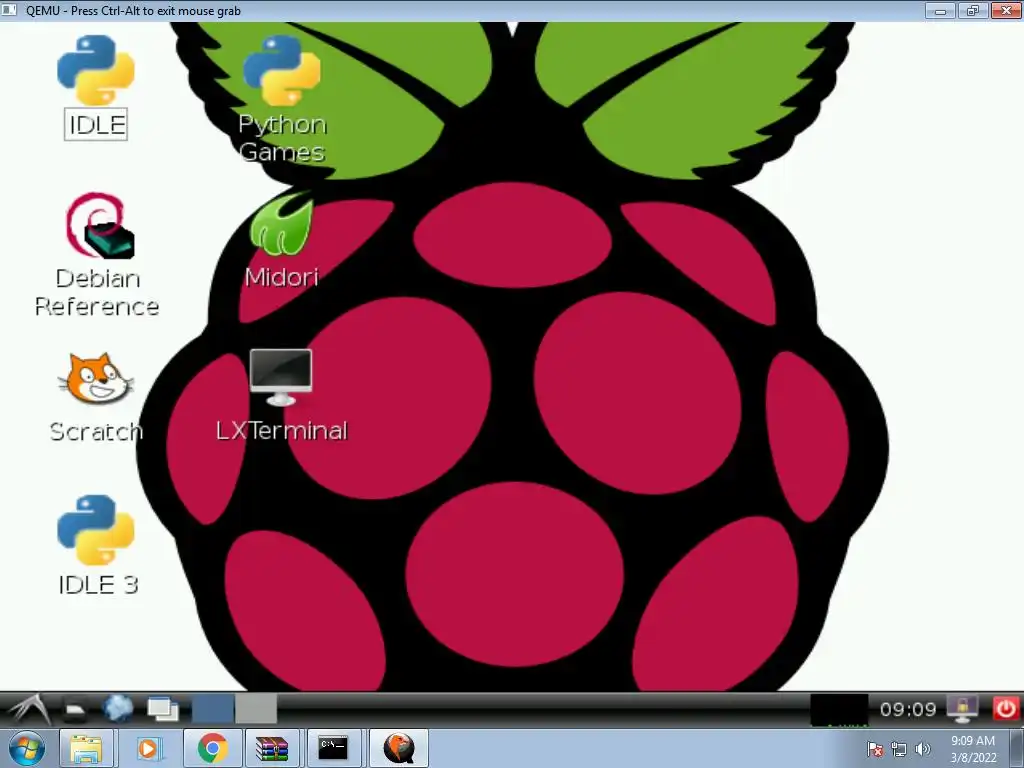Open Scratch cat icon on desktop
The height and width of the screenshot is (768, 1024).
(x=96, y=397)
